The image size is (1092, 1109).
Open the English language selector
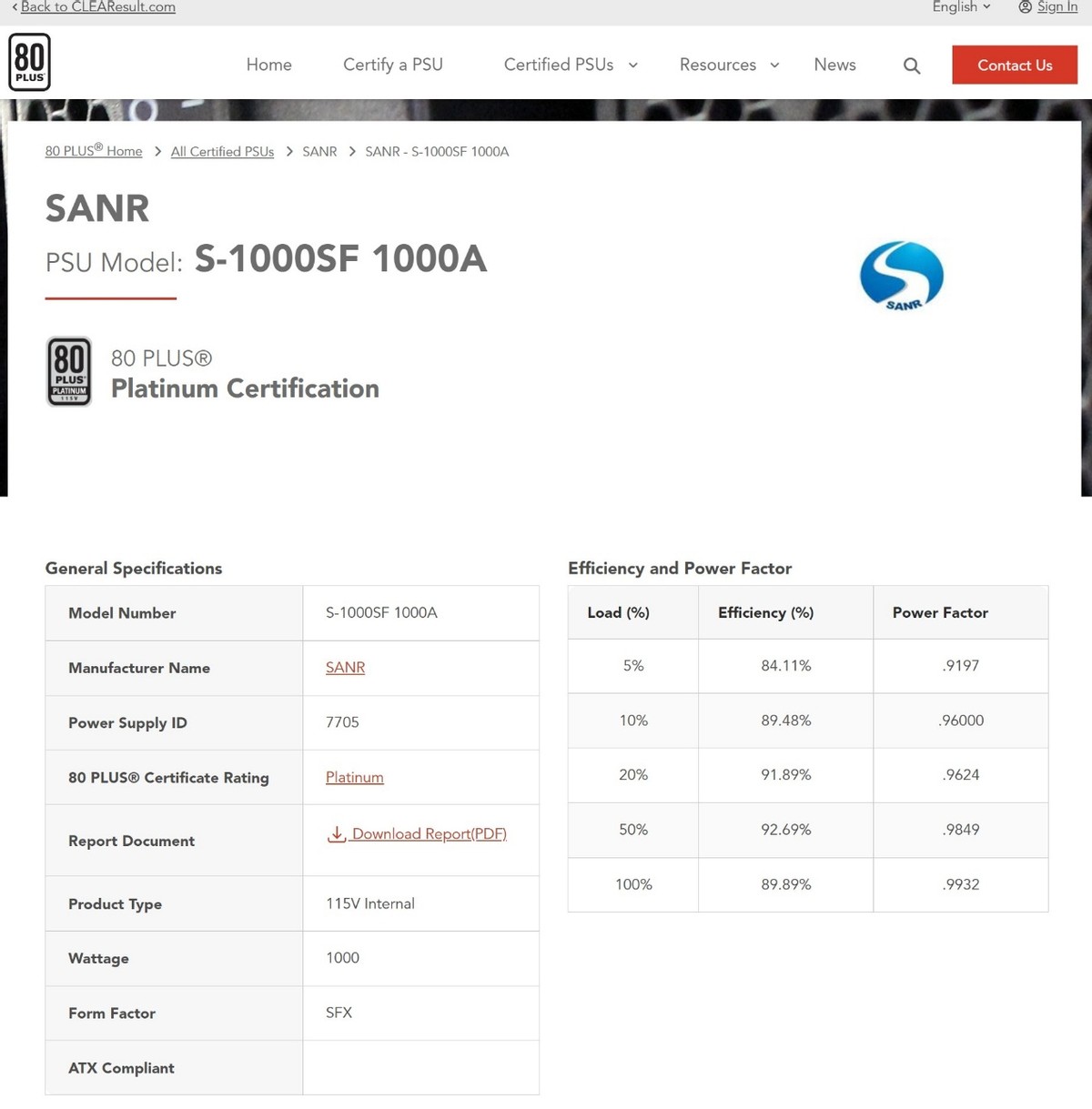click(961, 7)
